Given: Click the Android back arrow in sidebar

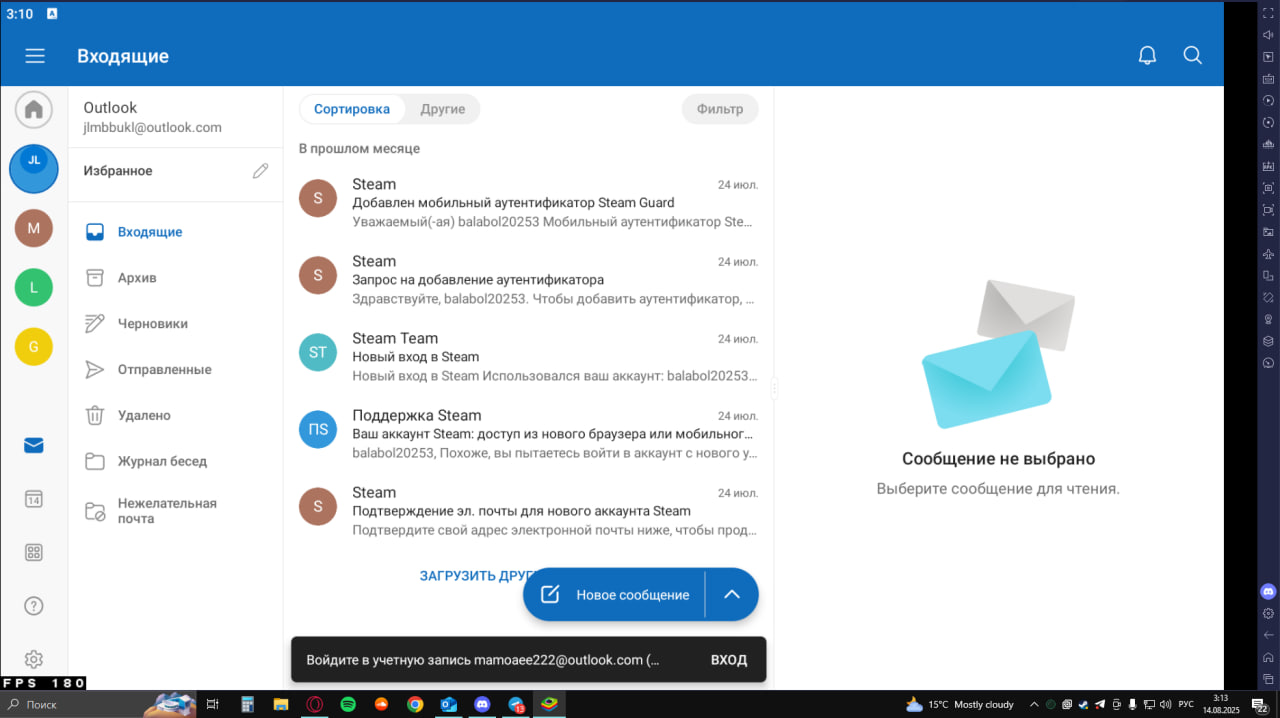Looking at the screenshot, I should (1268, 635).
